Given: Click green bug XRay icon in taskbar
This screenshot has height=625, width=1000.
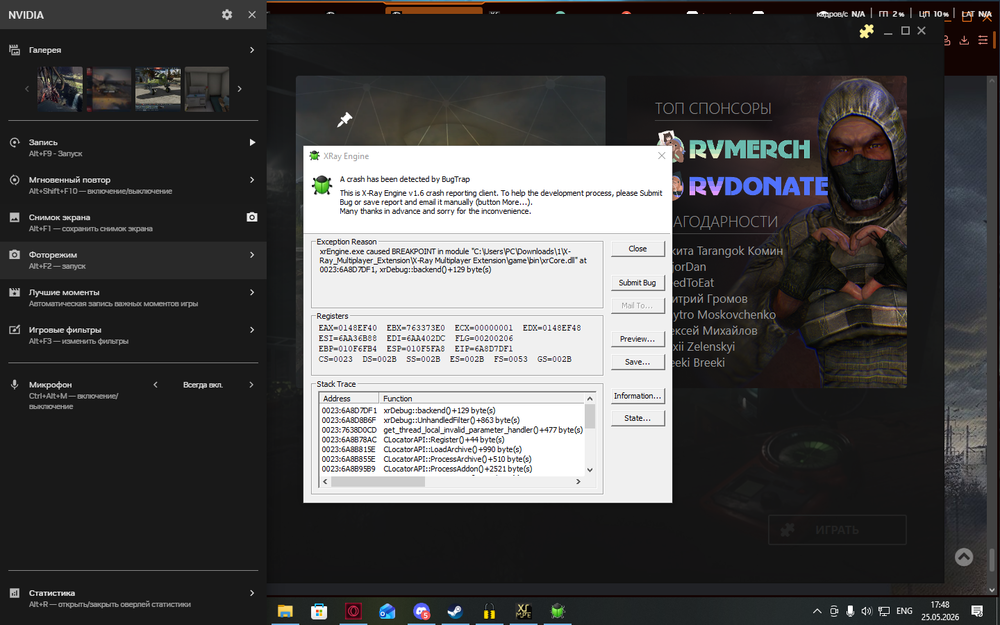Looking at the screenshot, I should click(557, 611).
